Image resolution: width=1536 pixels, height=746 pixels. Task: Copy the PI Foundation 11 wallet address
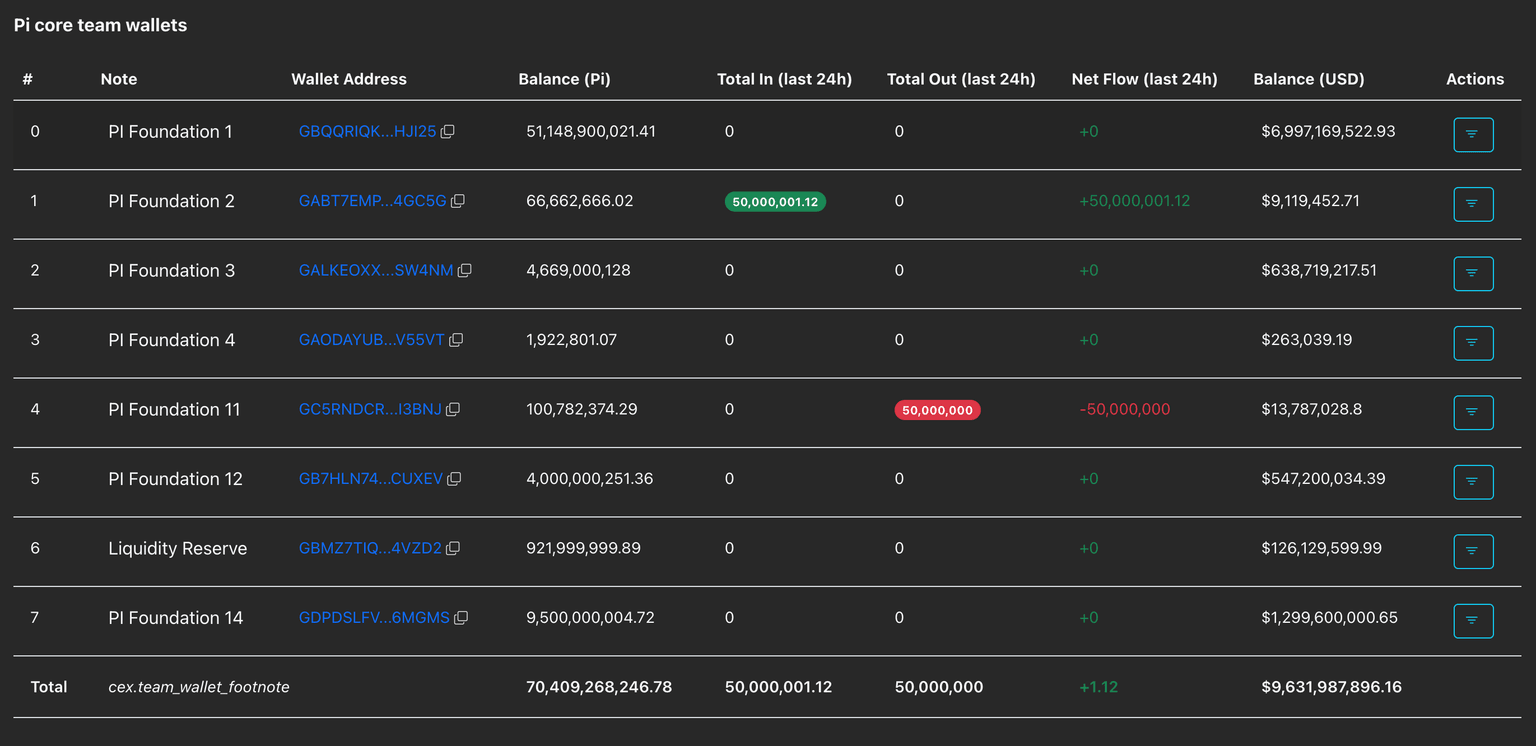coord(453,410)
